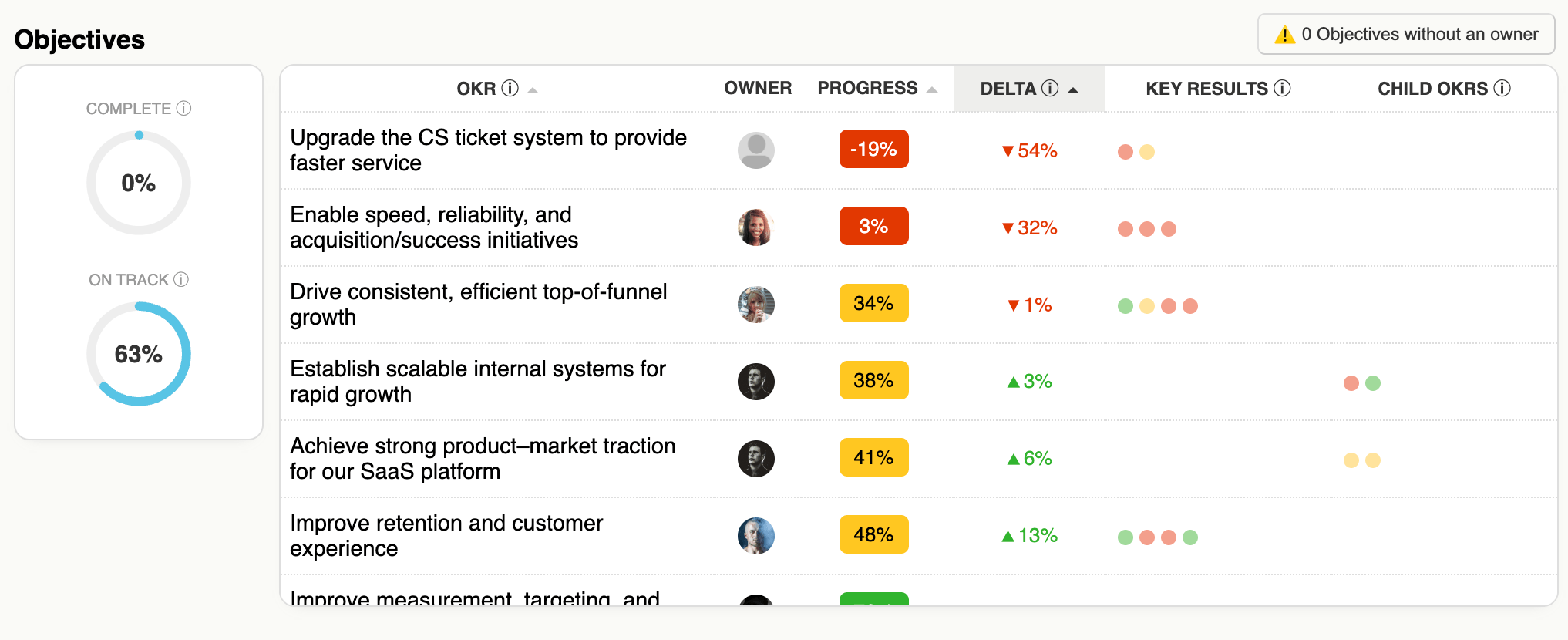Click the 63% on track progress ring
The image size is (1568, 640).
click(139, 354)
